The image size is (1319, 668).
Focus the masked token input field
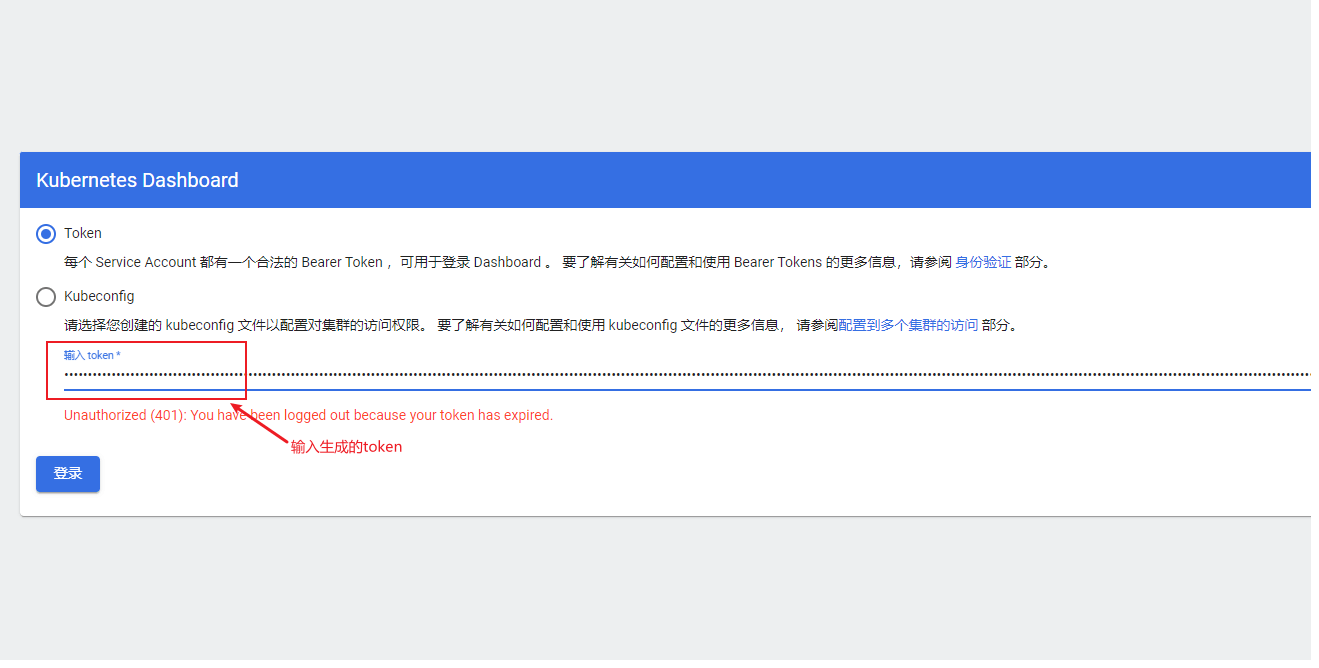pyautogui.click(x=687, y=375)
